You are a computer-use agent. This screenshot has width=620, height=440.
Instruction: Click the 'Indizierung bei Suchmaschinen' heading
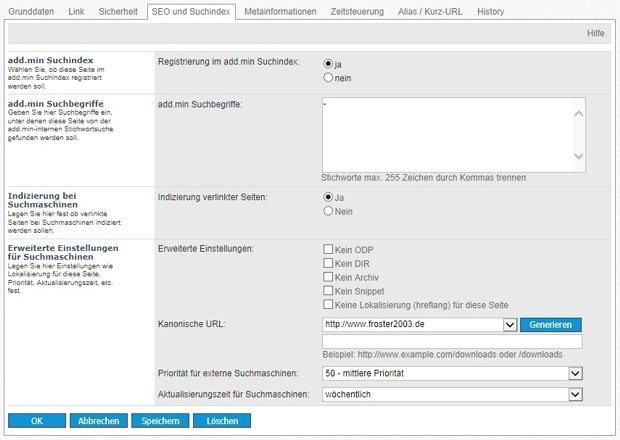click(x=43, y=200)
